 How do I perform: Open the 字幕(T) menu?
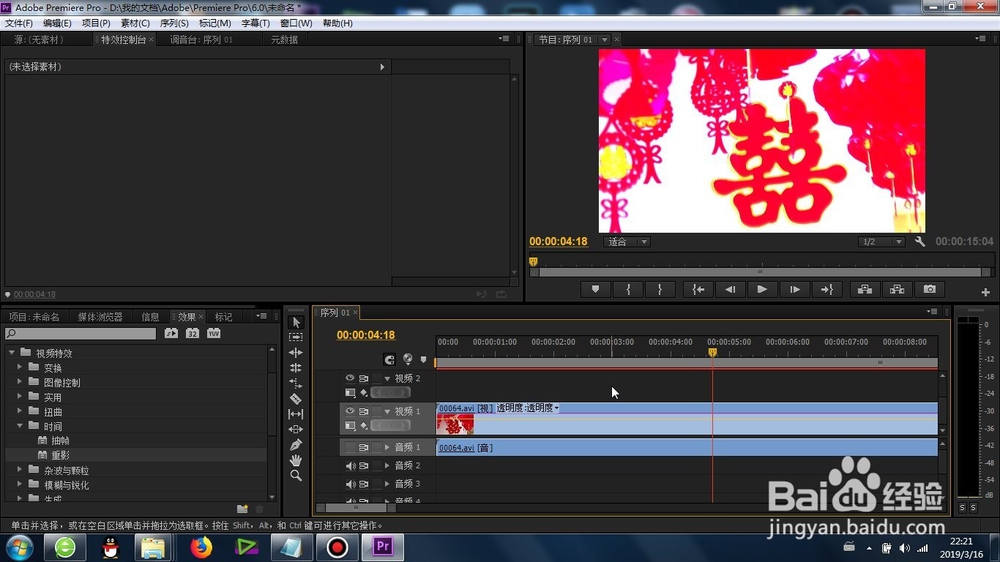pos(255,23)
